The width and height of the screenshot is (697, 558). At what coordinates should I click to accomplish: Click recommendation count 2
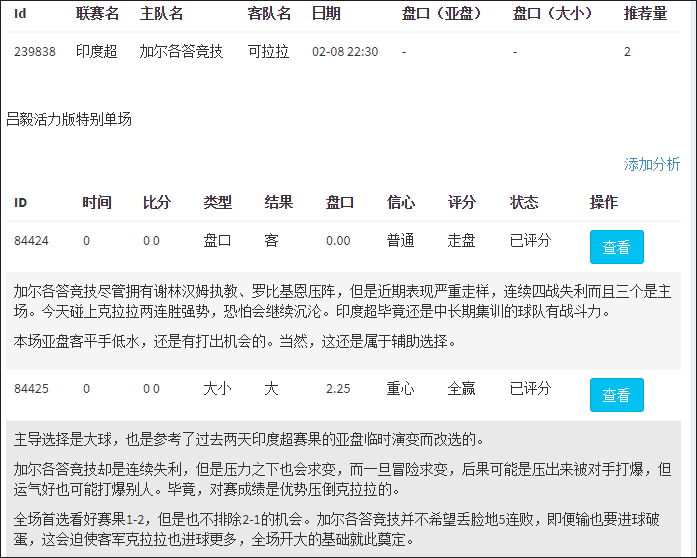point(627,52)
